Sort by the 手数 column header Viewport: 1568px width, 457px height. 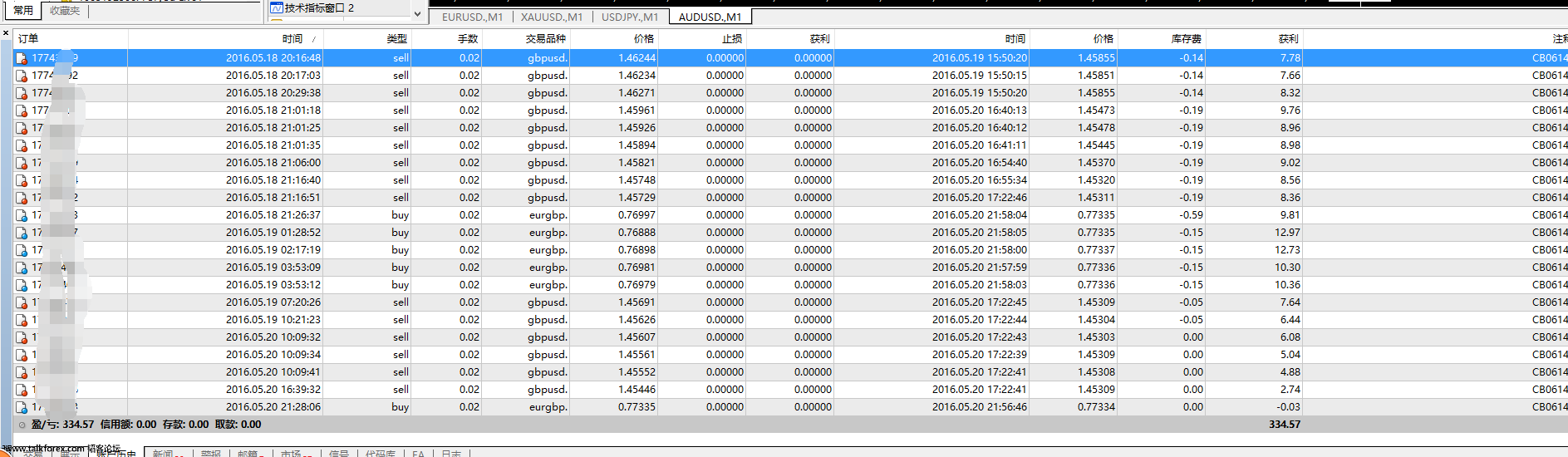point(446,39)
